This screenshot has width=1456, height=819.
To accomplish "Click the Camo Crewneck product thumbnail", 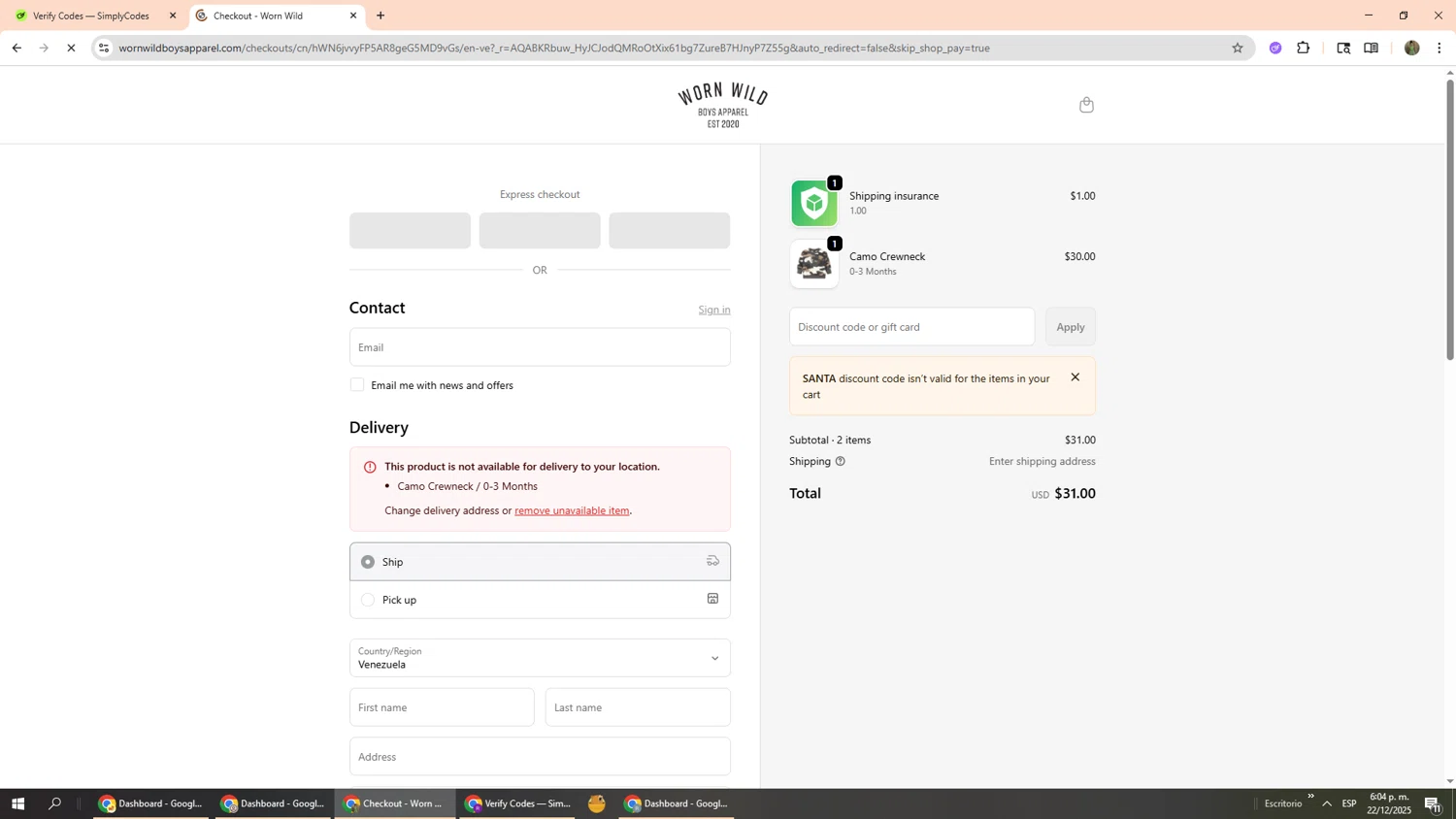I will (814, 264).
